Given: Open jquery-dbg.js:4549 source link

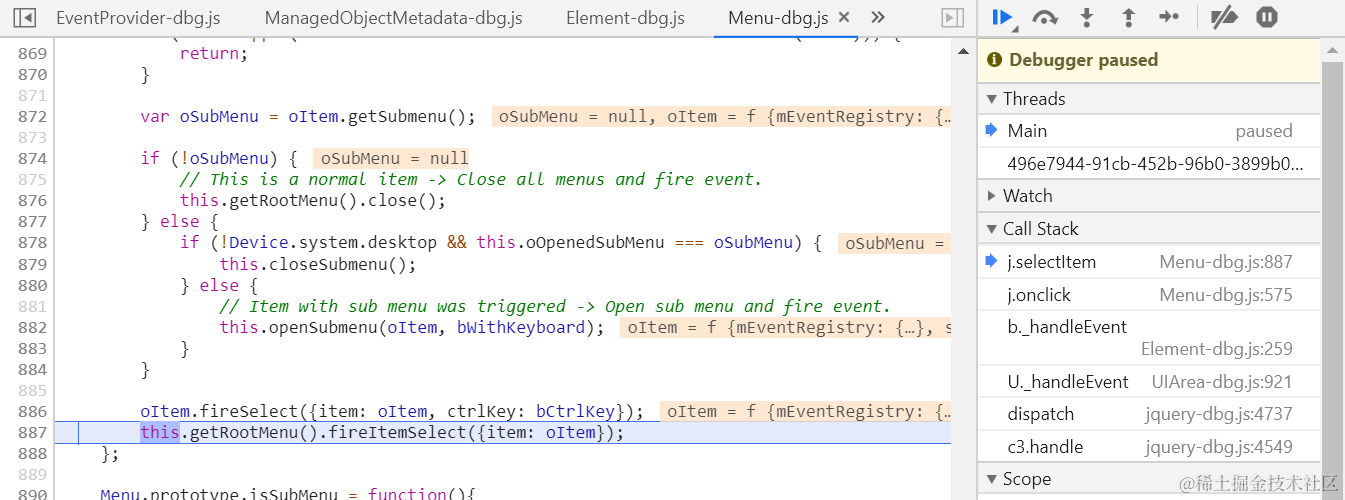Looking at the screenshot, I should pyautogui.click(x=1218, y=447).
